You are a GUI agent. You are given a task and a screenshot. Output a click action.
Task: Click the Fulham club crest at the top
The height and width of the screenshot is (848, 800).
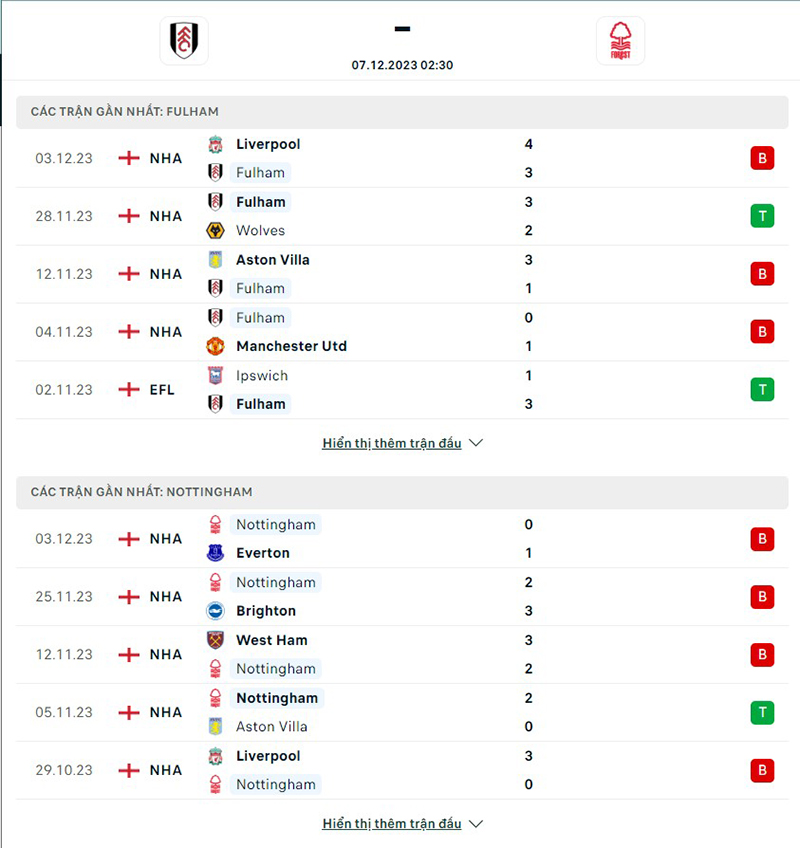pos(182,42)
